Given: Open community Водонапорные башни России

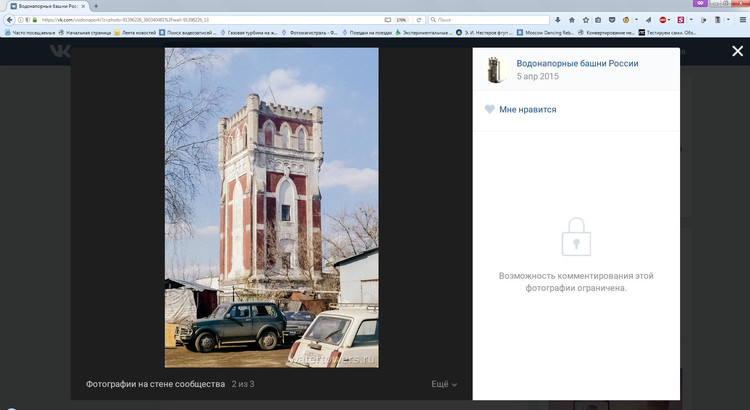Looking at the screenshot, I should [577, 63].
